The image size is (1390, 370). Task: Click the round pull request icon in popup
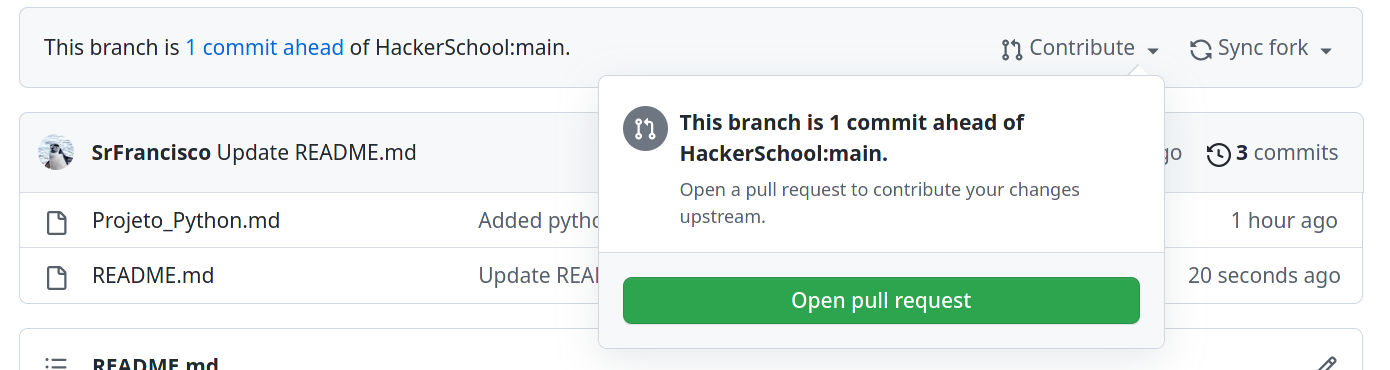[645, 129]
